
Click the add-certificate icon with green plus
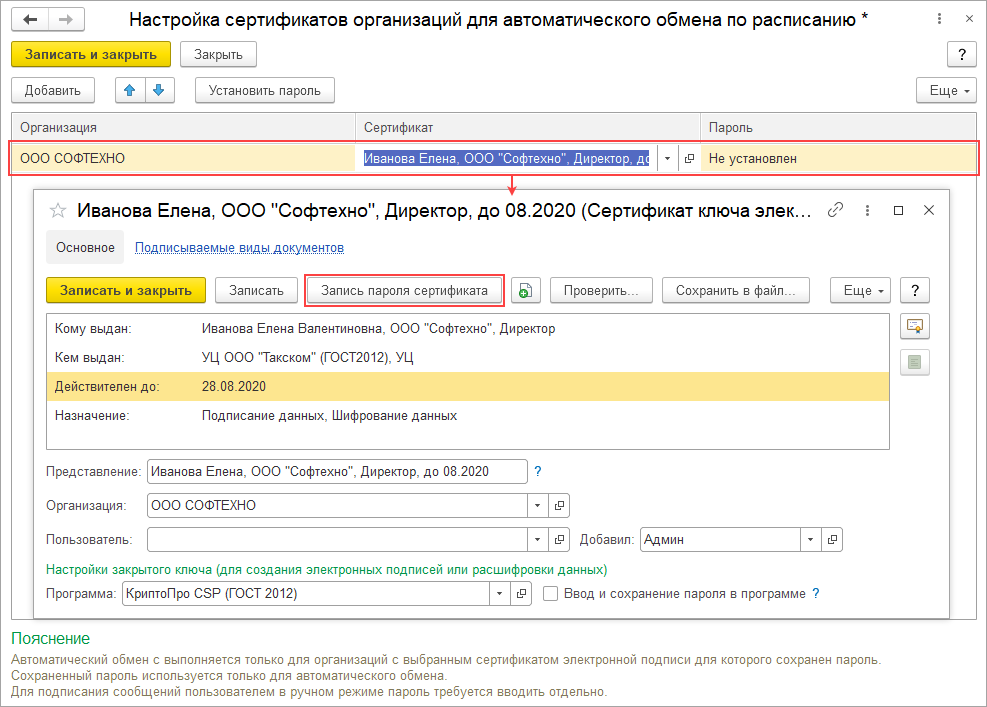pyautogui.click(x=526, y=290)
